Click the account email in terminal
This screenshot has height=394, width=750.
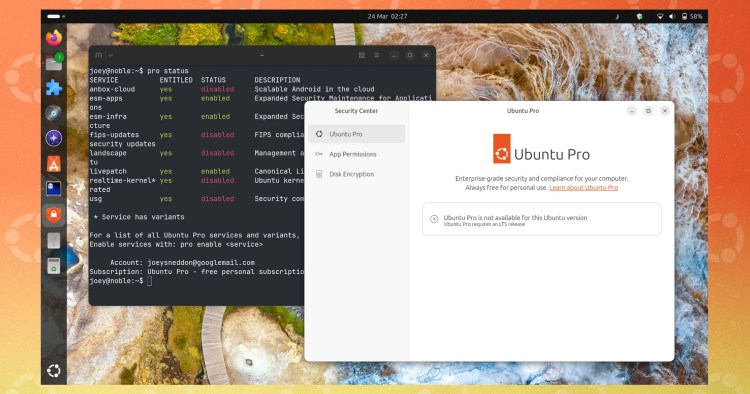pyautogui.click(x=201, y=263)
